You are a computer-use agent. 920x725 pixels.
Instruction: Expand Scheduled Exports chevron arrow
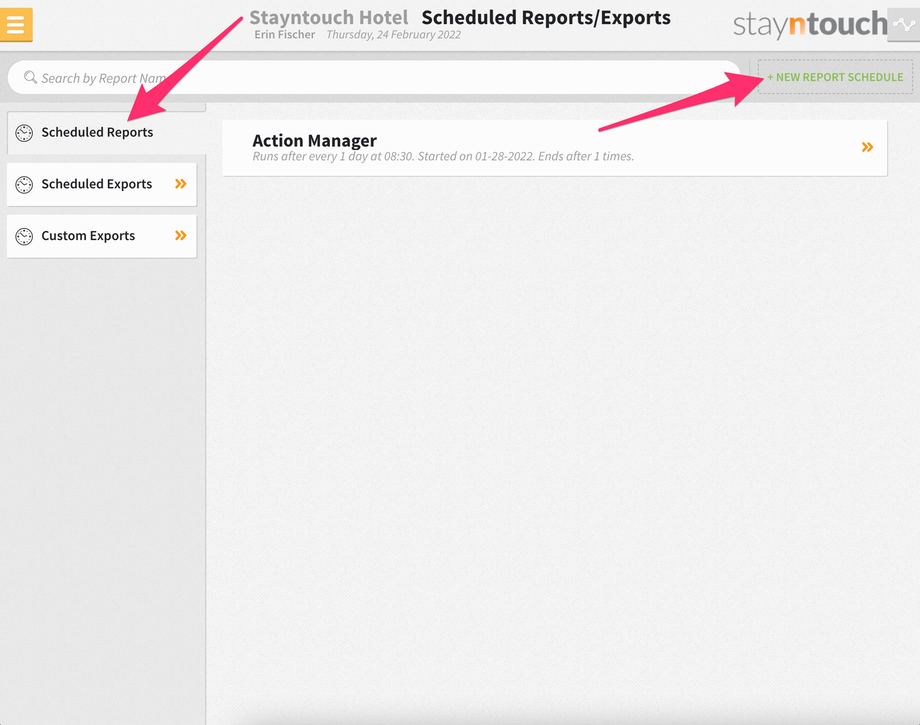pos(181,184)
